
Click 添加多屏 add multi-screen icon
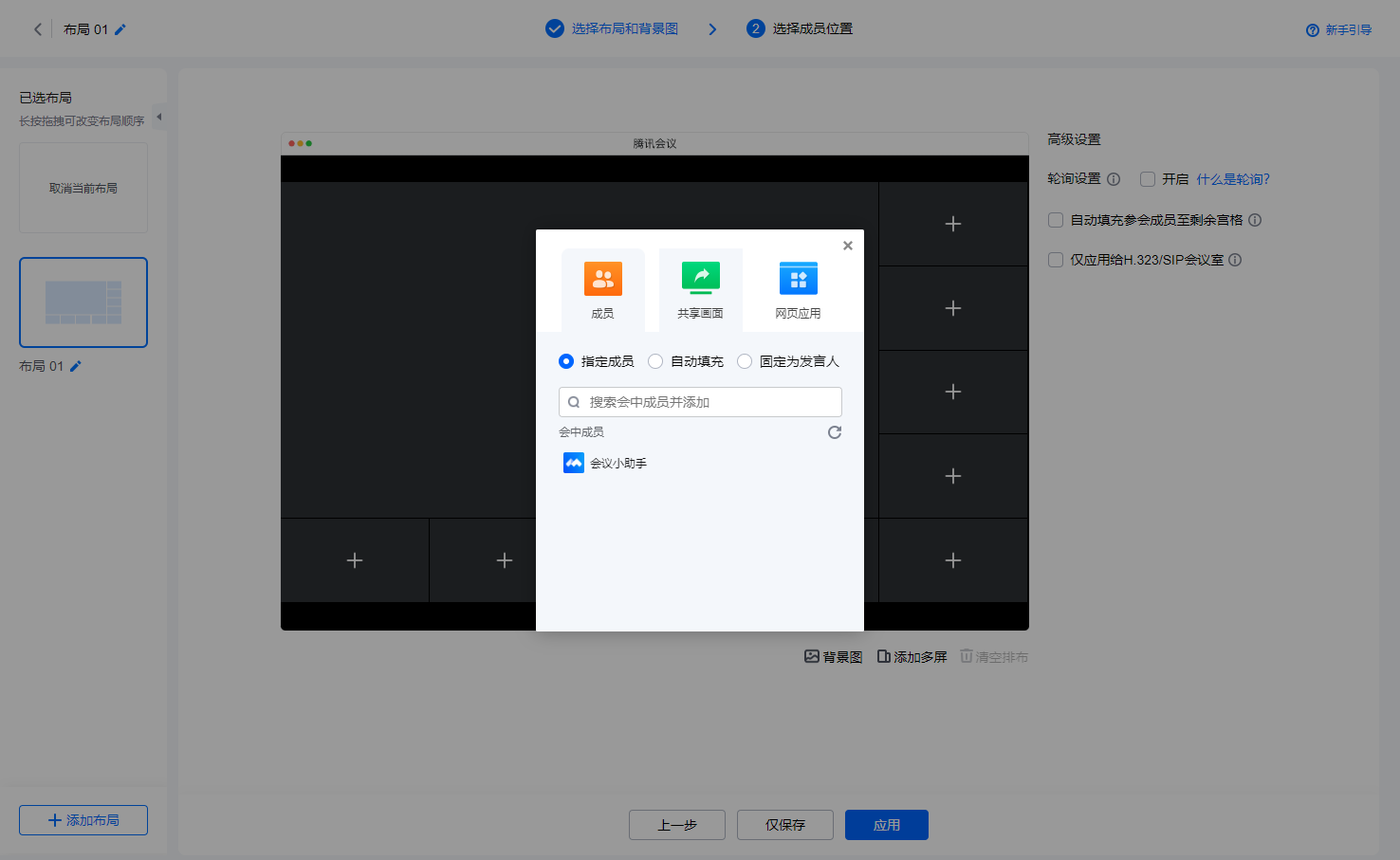[883, 656]
